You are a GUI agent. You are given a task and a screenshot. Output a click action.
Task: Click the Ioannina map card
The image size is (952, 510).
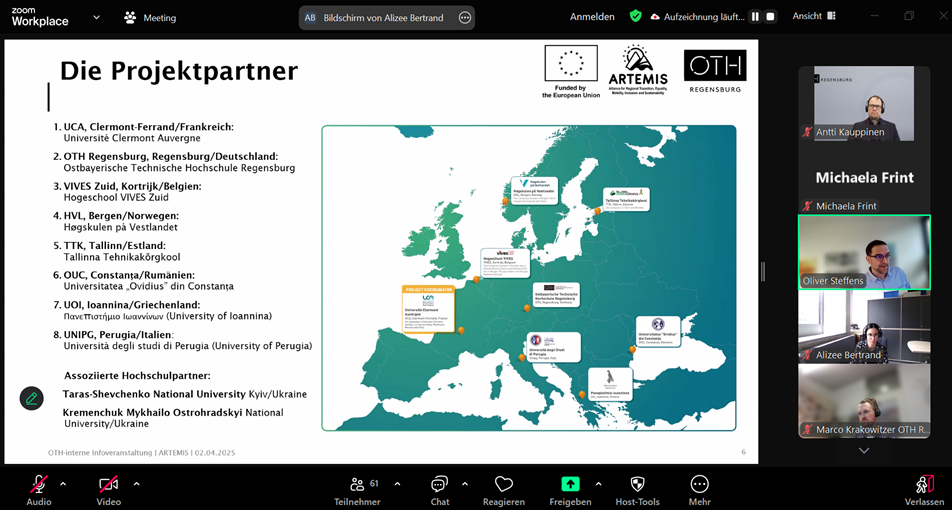[610, 384]
